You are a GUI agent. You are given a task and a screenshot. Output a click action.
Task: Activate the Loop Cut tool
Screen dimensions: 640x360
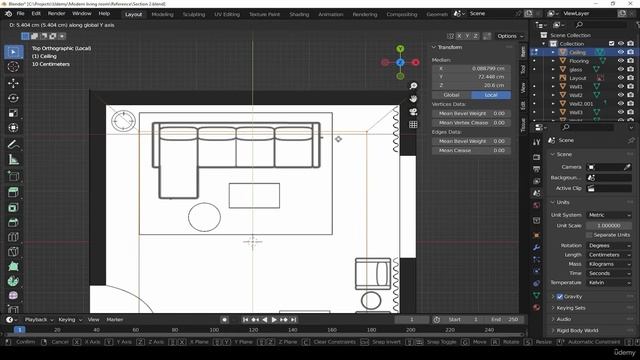pyautogui.click(x=13, y=237)
